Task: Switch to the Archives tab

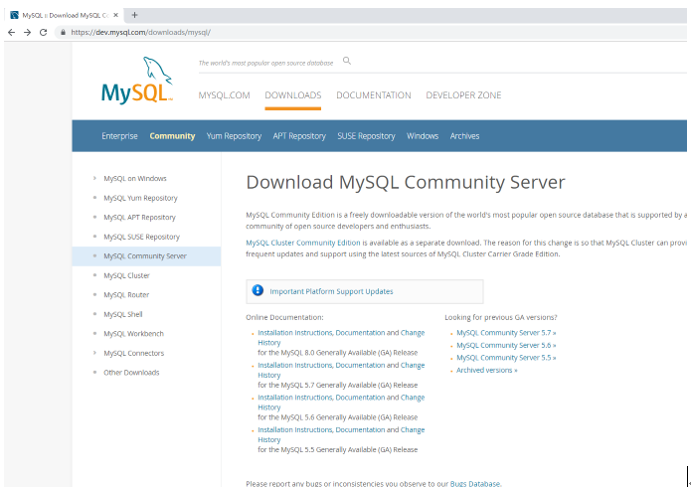Action: (464, 136)
